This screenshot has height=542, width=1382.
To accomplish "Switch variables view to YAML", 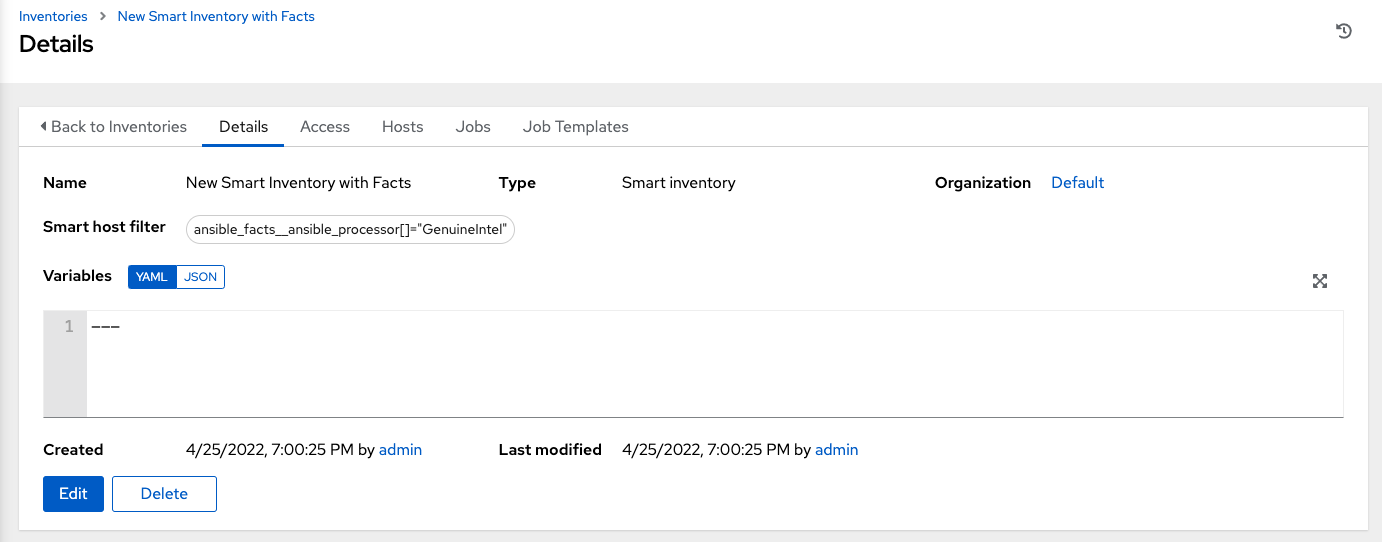I will [152, 277].
